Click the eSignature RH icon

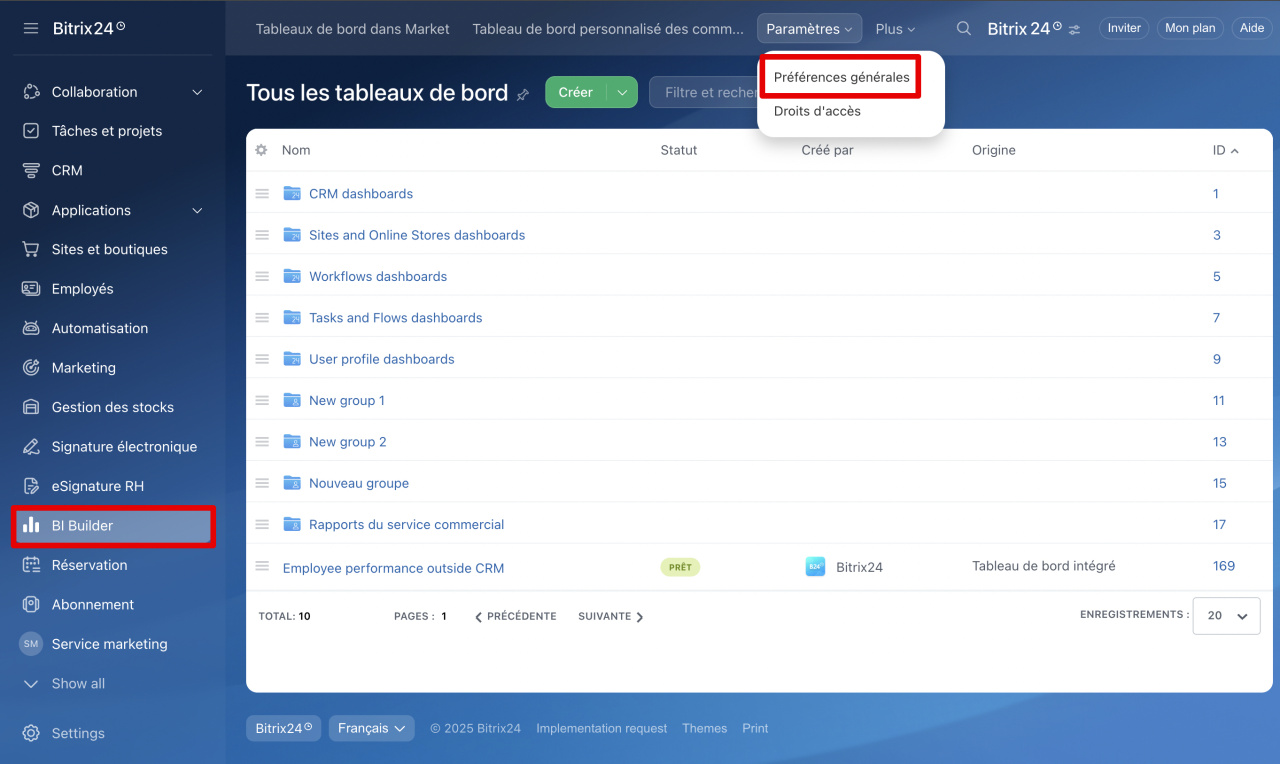[x=31, y=486]
